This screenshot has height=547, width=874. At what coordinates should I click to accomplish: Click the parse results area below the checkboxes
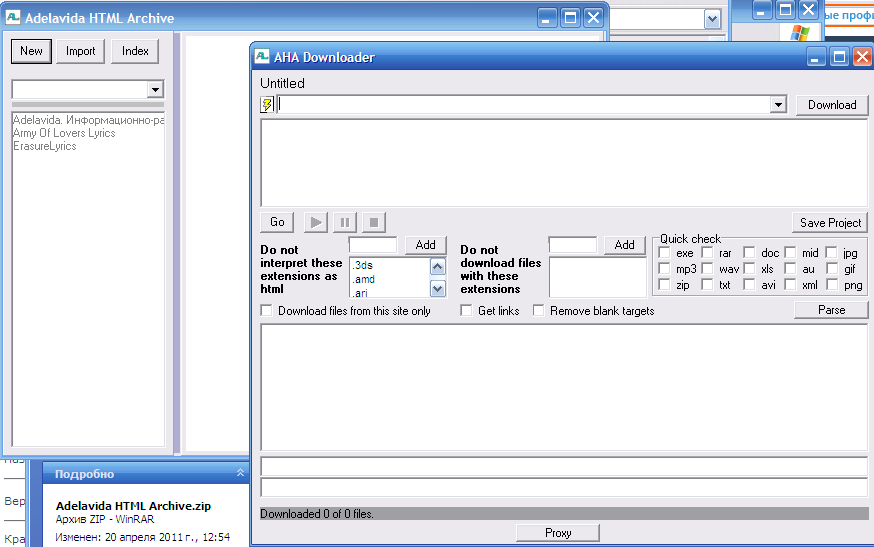564,387
